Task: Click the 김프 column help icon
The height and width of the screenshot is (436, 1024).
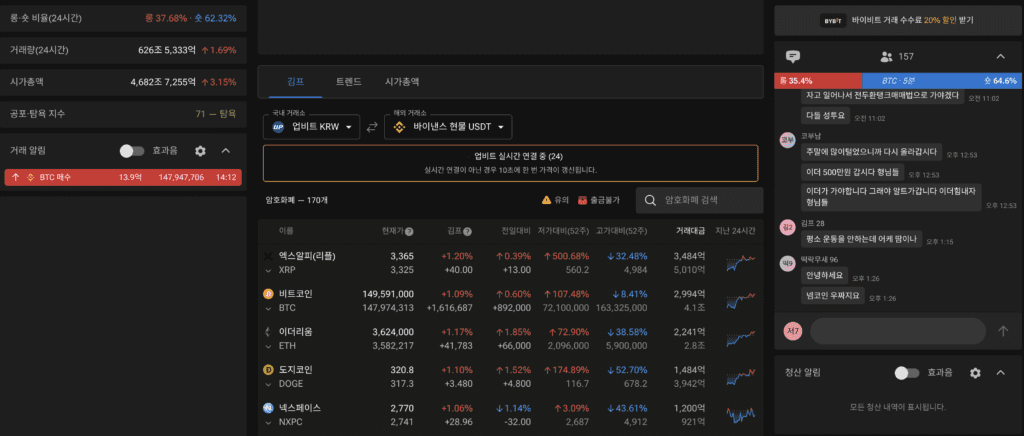Action: (x=468, y=231)
